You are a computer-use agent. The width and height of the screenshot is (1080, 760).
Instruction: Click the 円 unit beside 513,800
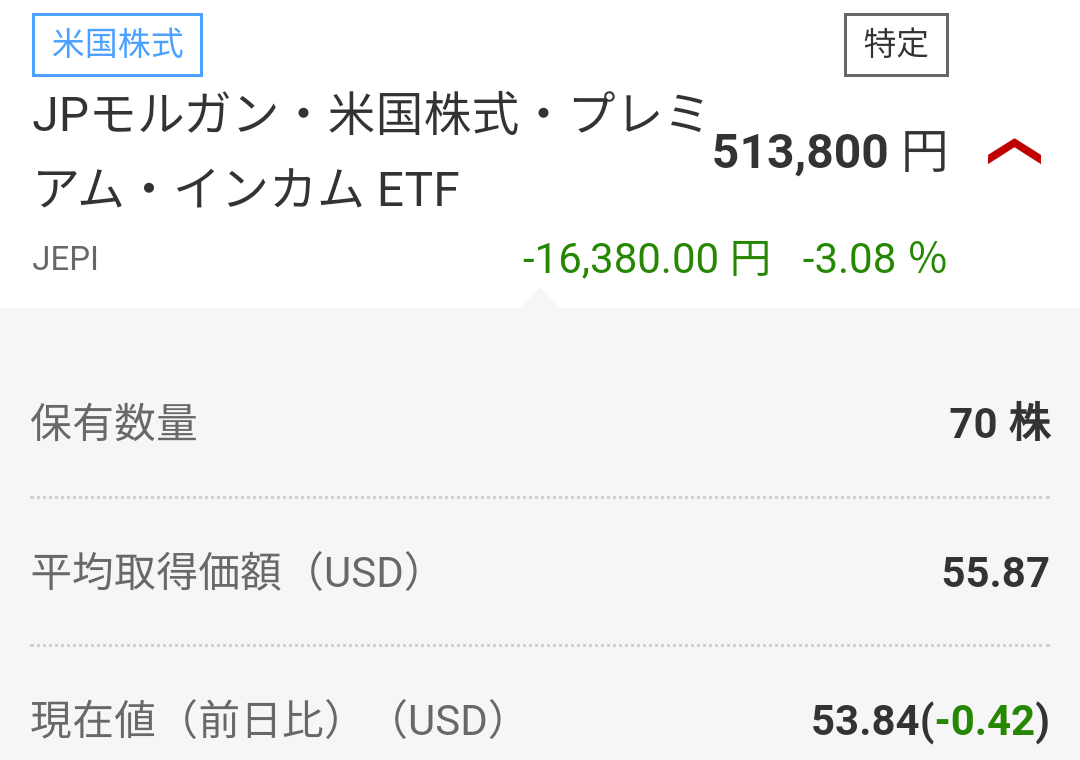[x=924, y=152]
